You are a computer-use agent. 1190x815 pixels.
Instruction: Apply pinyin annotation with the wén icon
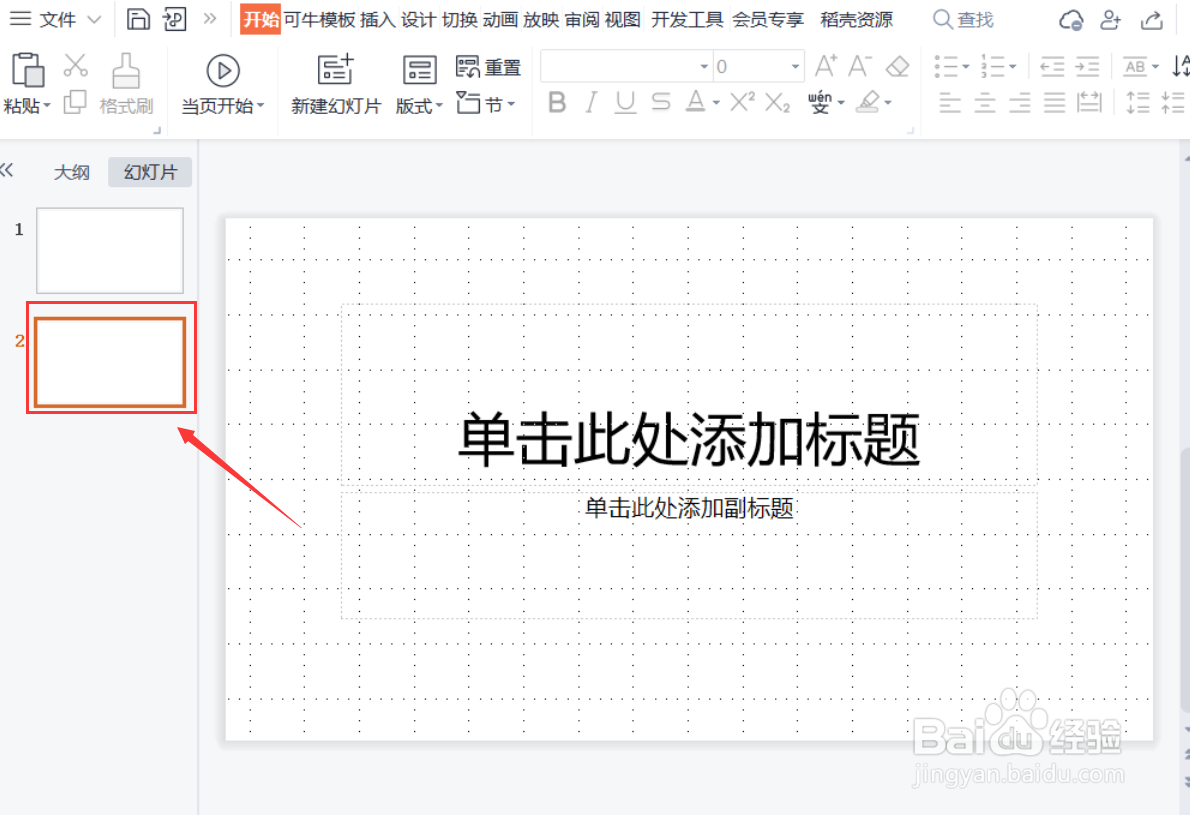point(822,102)
